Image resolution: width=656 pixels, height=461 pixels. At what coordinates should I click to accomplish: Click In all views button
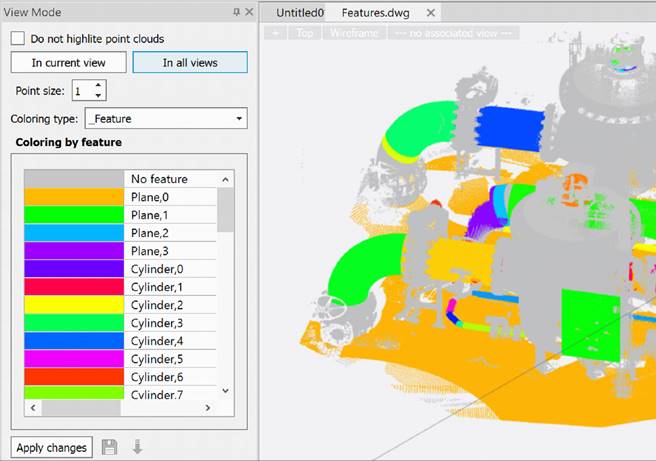pyautogui.click(x=190, y=63)
